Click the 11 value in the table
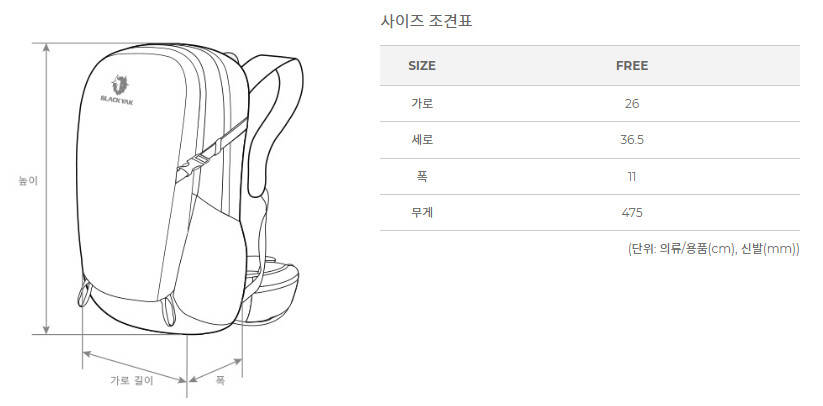Viewport: 823px width, 406px height. point(632,176)
